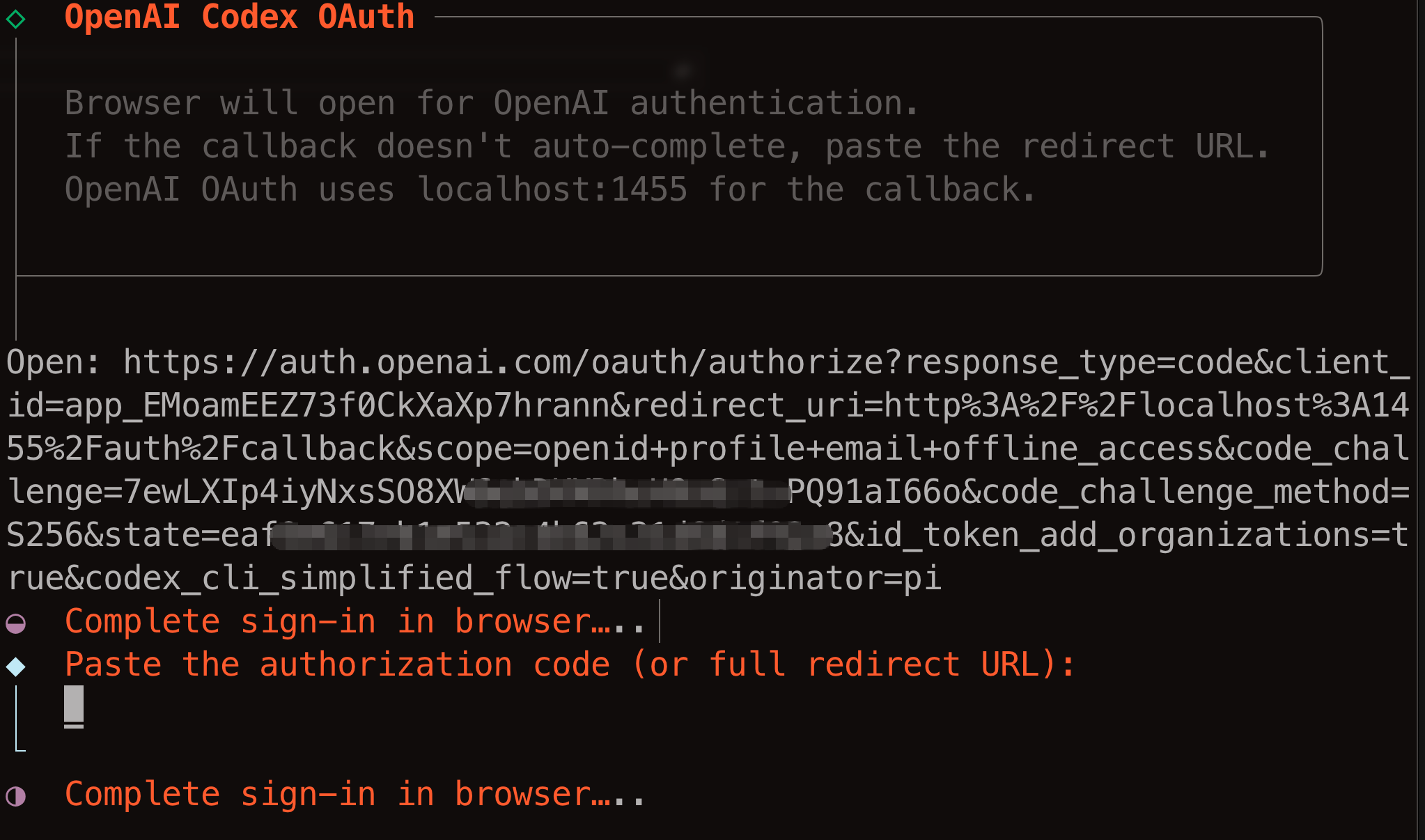Click the spinner icon on the bottom line
Image resolution: width=1425 pixels, height=840 pixels.
tap(15, 795)
